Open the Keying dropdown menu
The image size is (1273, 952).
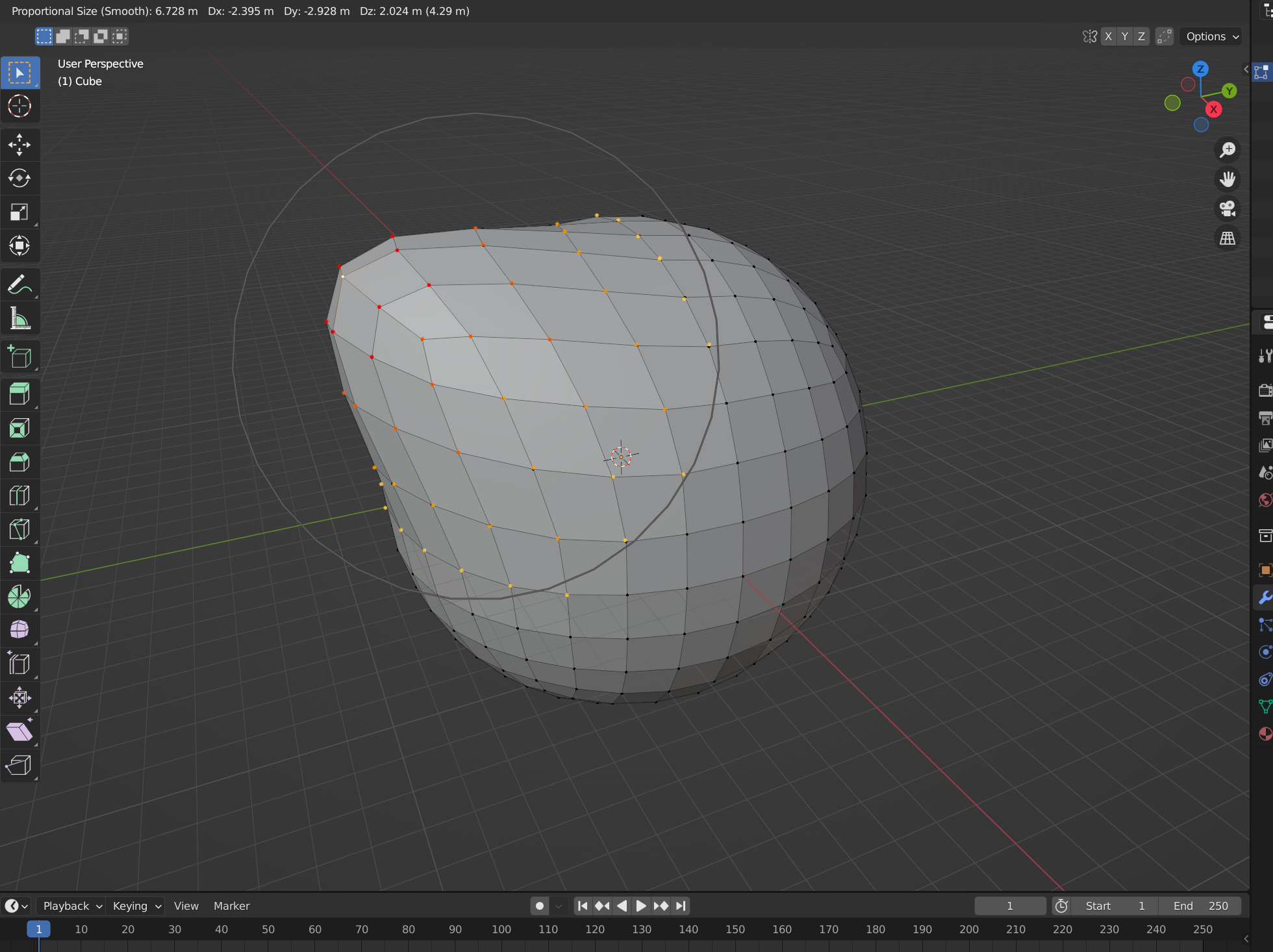[x=136, y=906]
